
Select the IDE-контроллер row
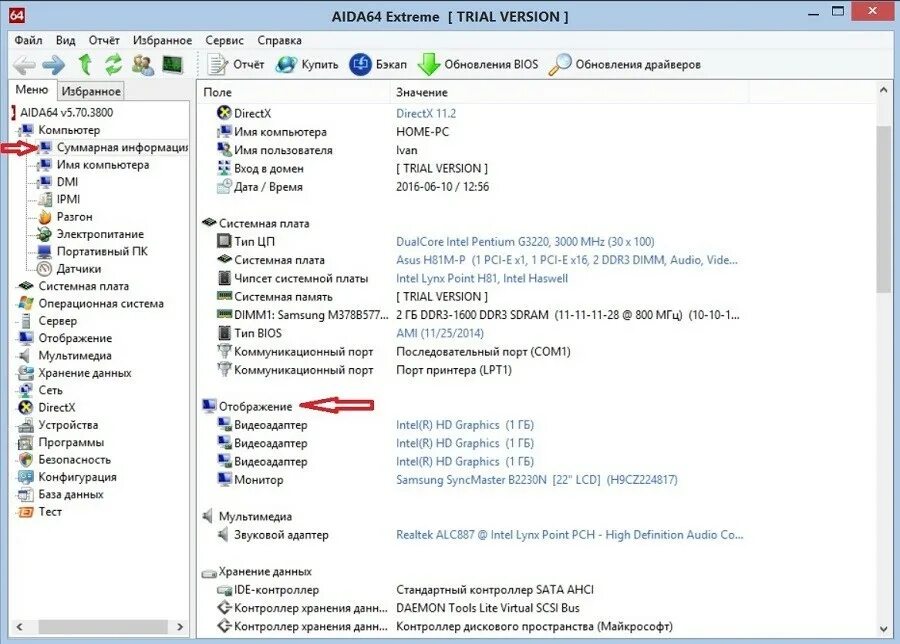click(x=405, y=590)
